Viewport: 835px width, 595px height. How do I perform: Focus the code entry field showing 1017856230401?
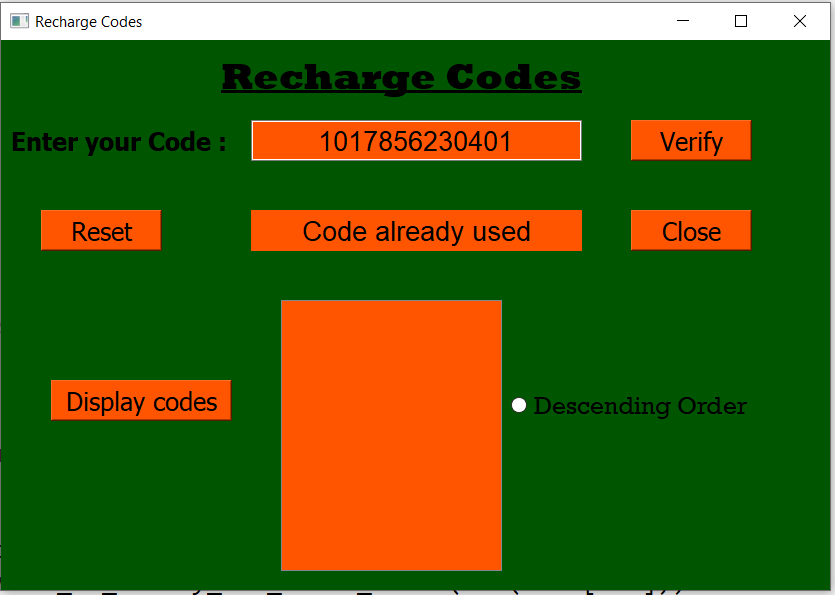tap(416, 141)
